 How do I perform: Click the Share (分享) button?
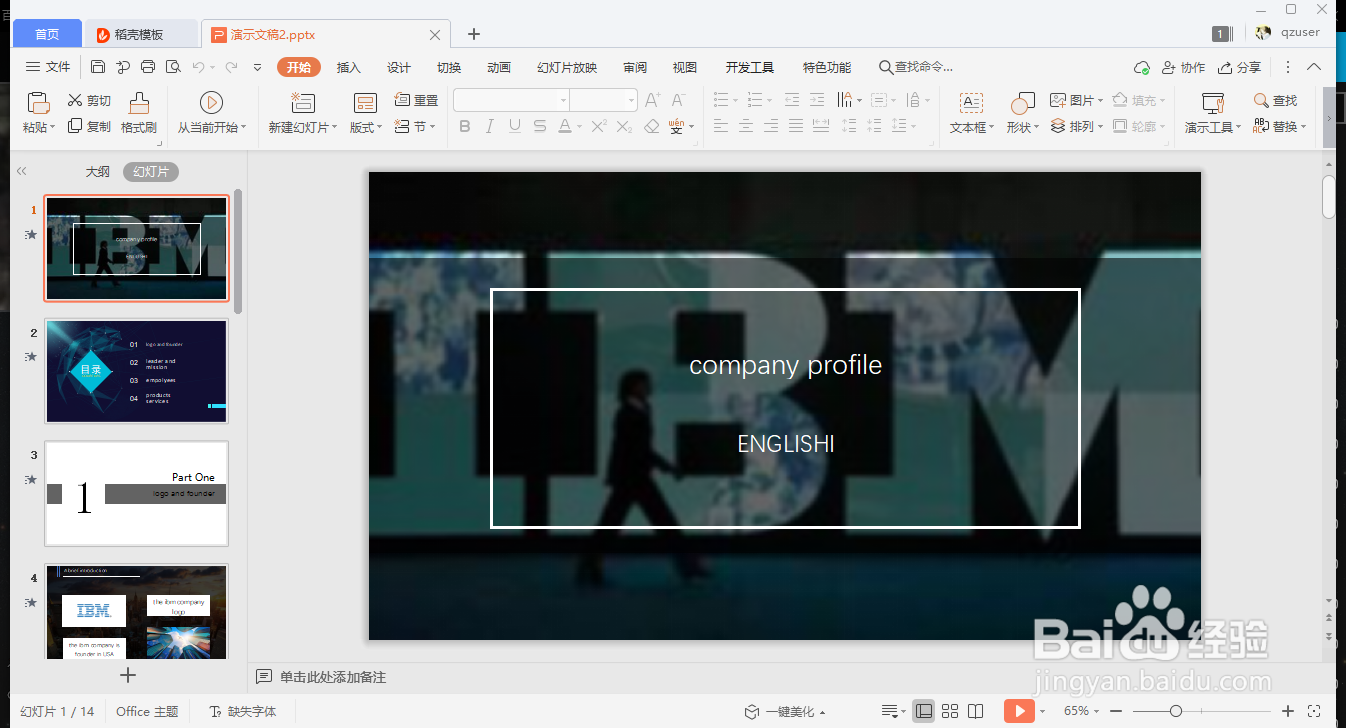tap(1239, 67)
